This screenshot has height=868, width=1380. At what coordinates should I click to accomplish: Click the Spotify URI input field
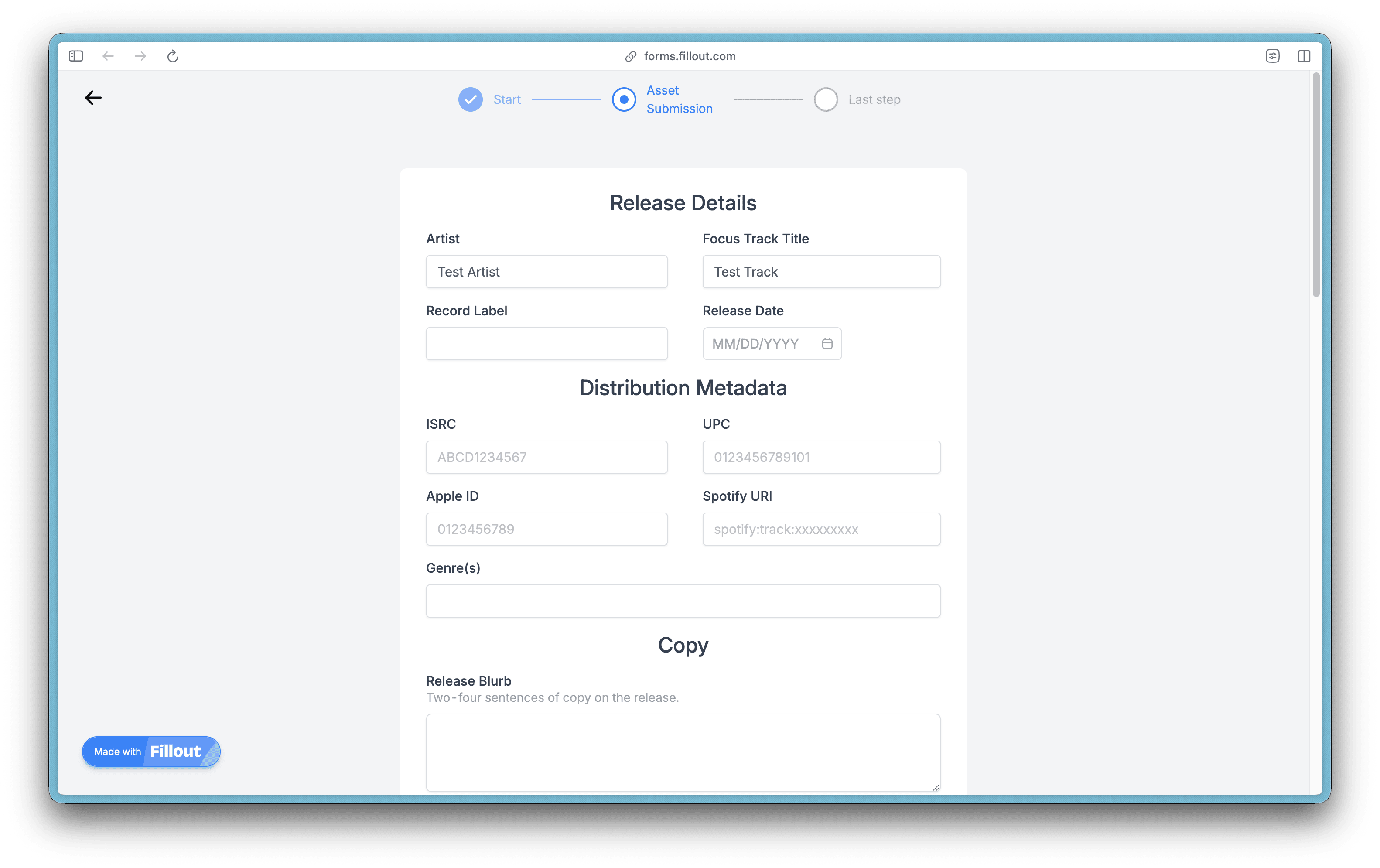821,529
